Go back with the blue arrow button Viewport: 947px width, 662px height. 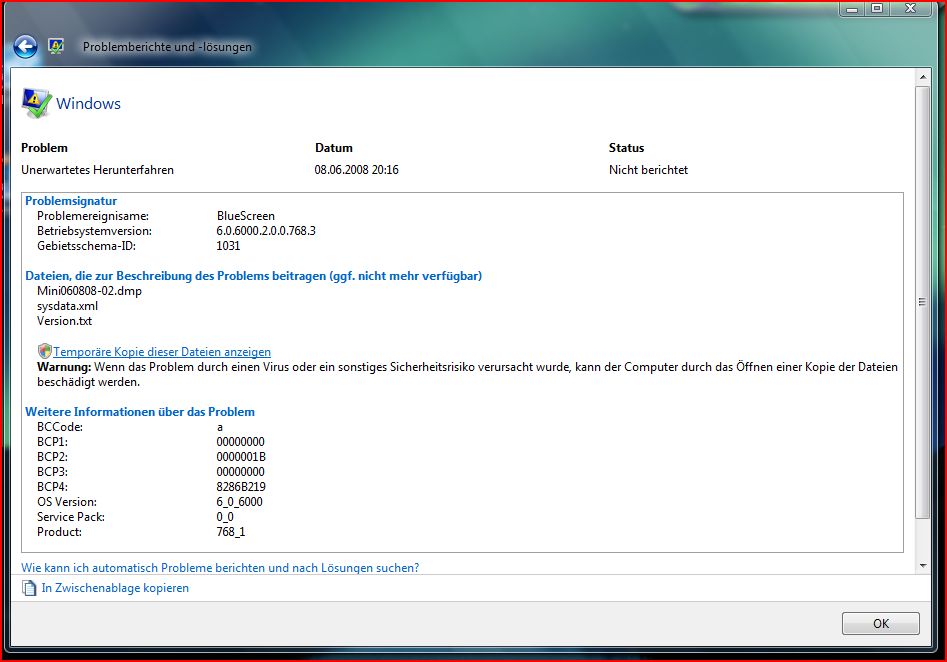pos(25,47)
